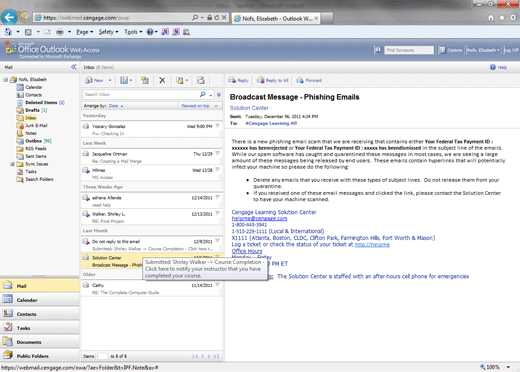Click the browser back arrow button
Viewport: 520px width, 372px height.
[x=9, y=17]
